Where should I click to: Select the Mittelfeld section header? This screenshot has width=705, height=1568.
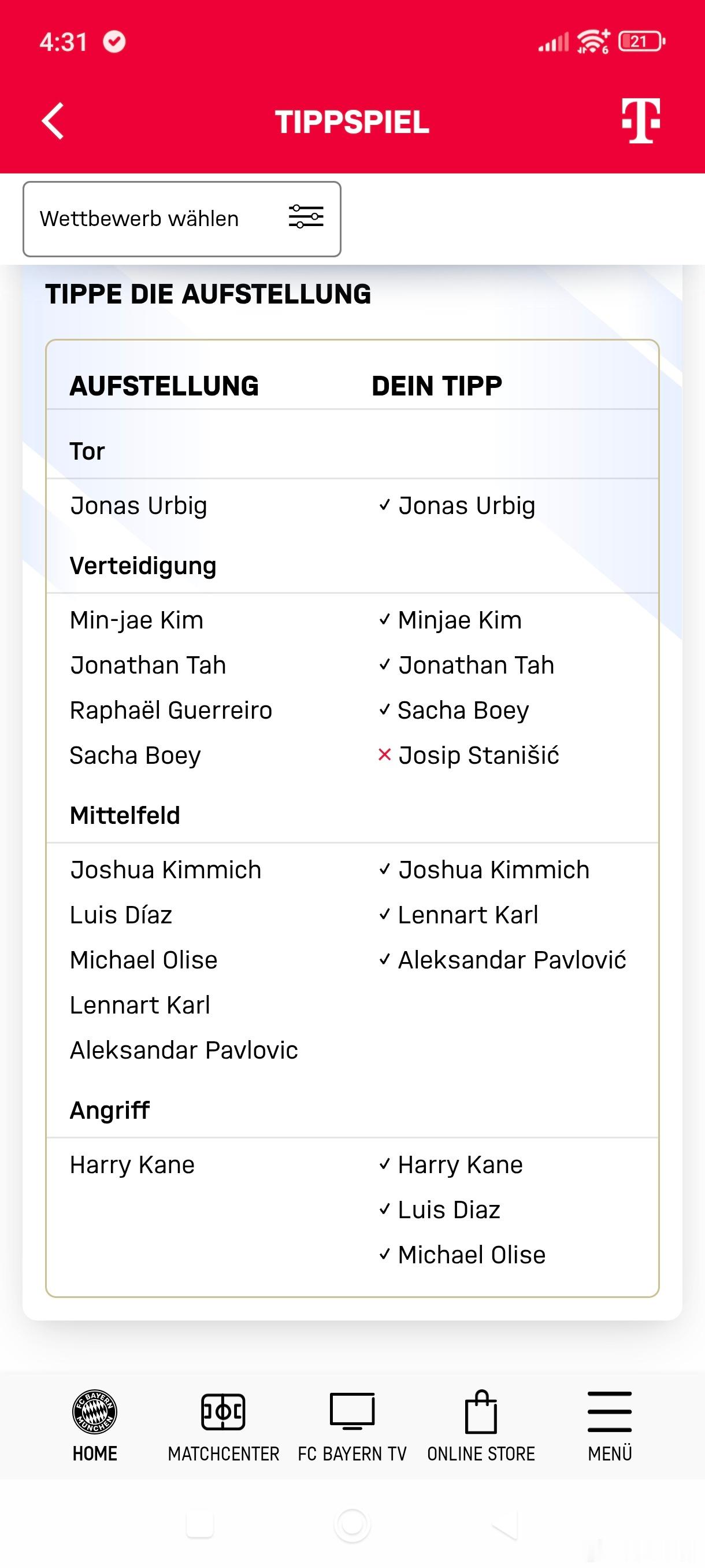[125, 815]
